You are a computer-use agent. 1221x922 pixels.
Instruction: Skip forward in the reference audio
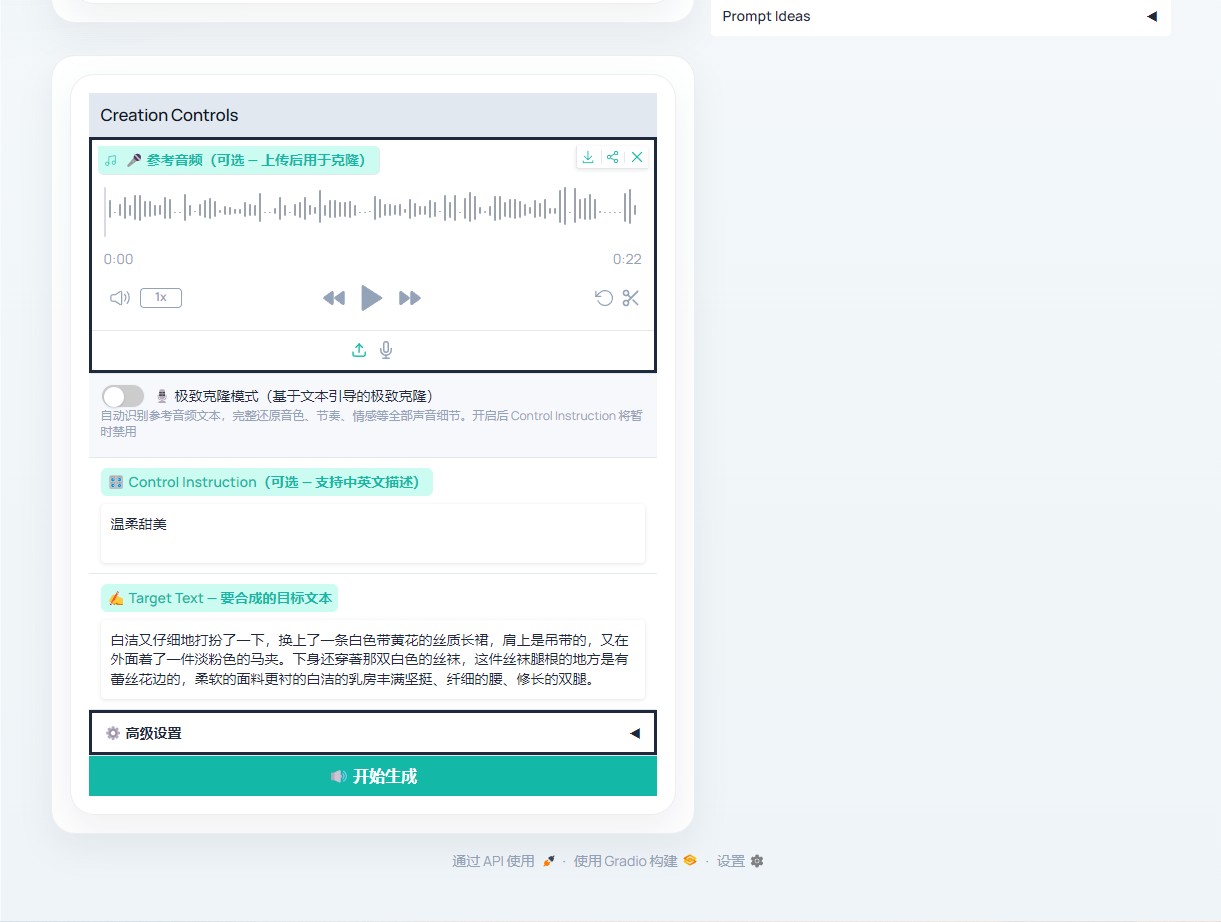409,298
